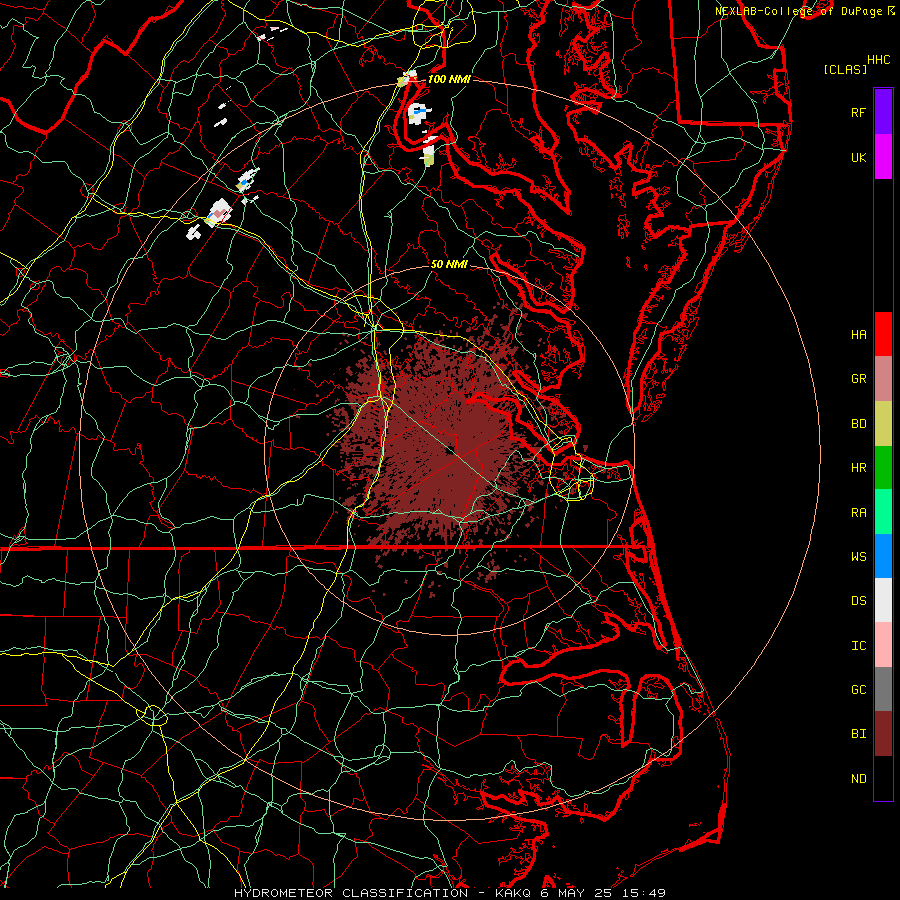
Task: Select the GC gray legend swatch
Action: click(x=883, y=689)
